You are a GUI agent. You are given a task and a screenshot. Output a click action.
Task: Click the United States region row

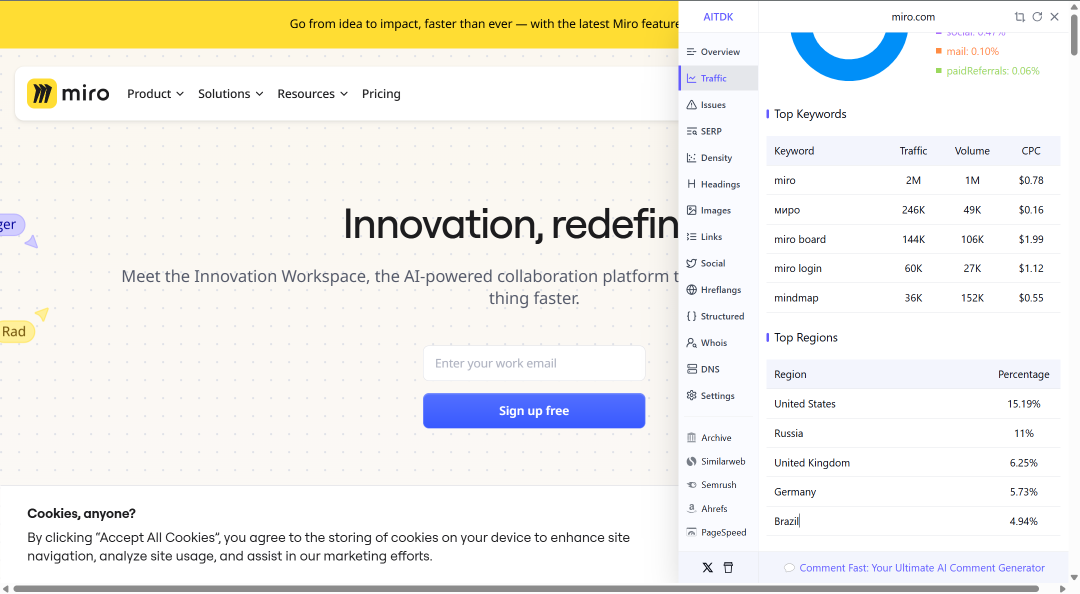[x=913, y=404]
